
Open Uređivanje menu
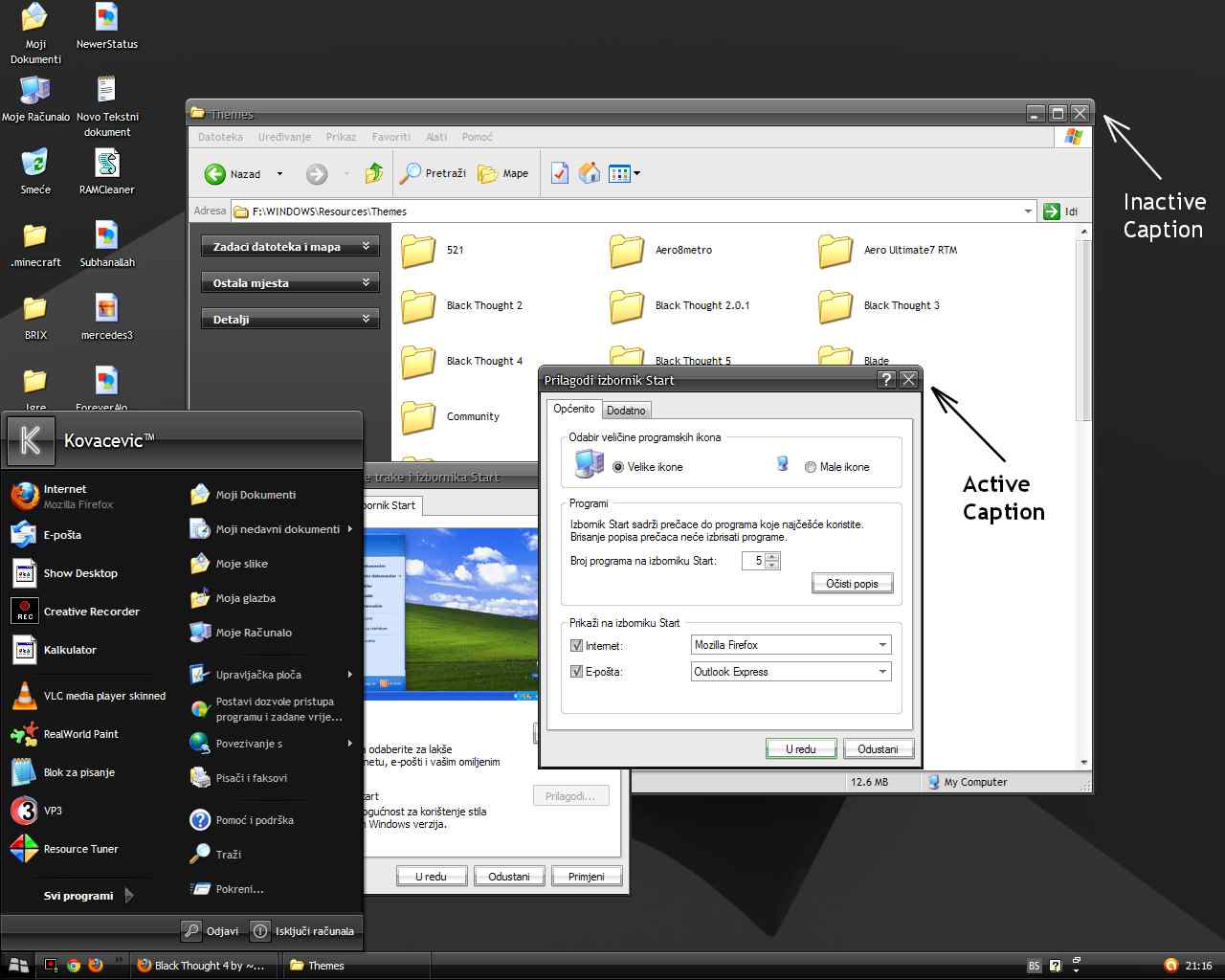(x=284, y=137)
